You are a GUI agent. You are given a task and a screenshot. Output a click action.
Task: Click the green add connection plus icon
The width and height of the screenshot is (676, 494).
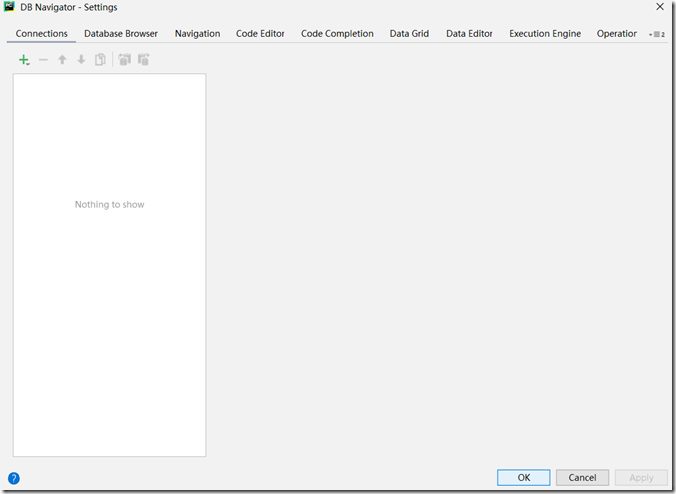pyautogui.click(x=24, y=60)
